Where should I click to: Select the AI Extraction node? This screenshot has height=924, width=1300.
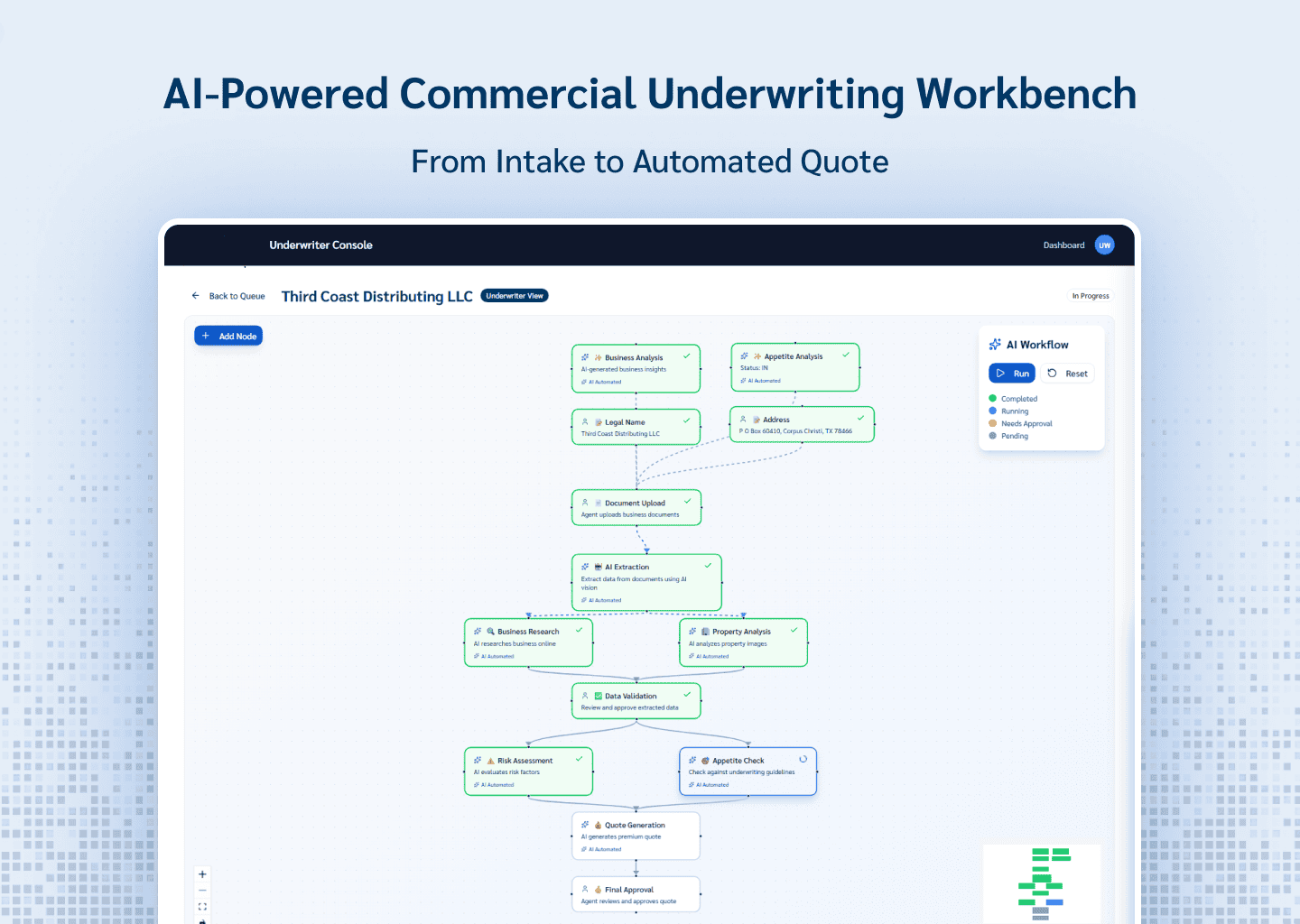[x=646, y=582]
